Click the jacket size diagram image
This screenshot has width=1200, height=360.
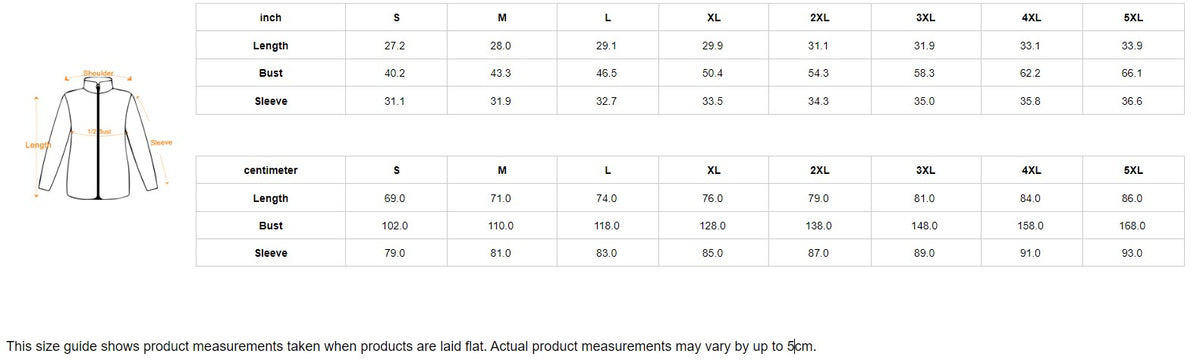[99, 135]
